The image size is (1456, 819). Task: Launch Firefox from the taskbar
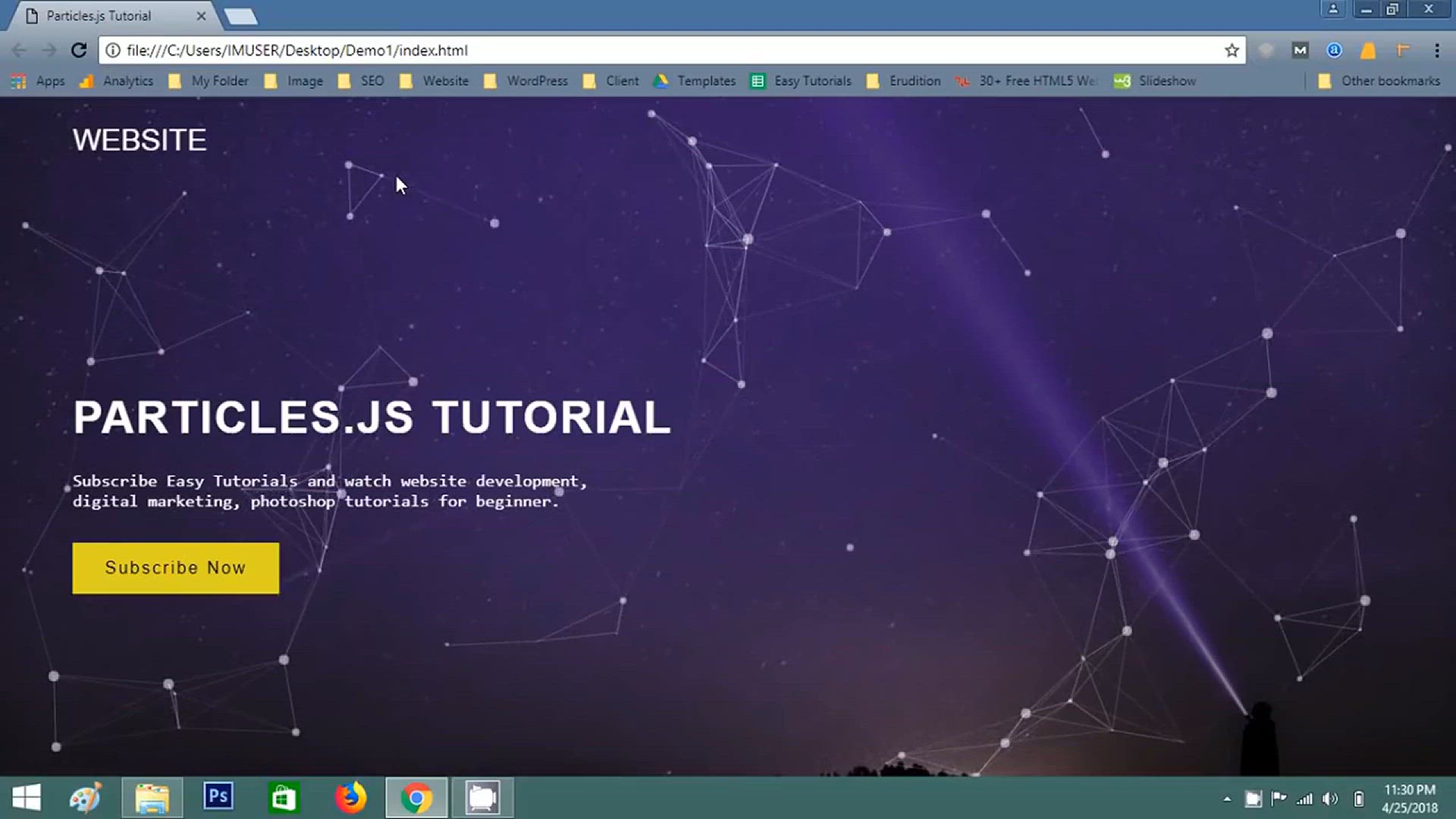pos(350,798)
